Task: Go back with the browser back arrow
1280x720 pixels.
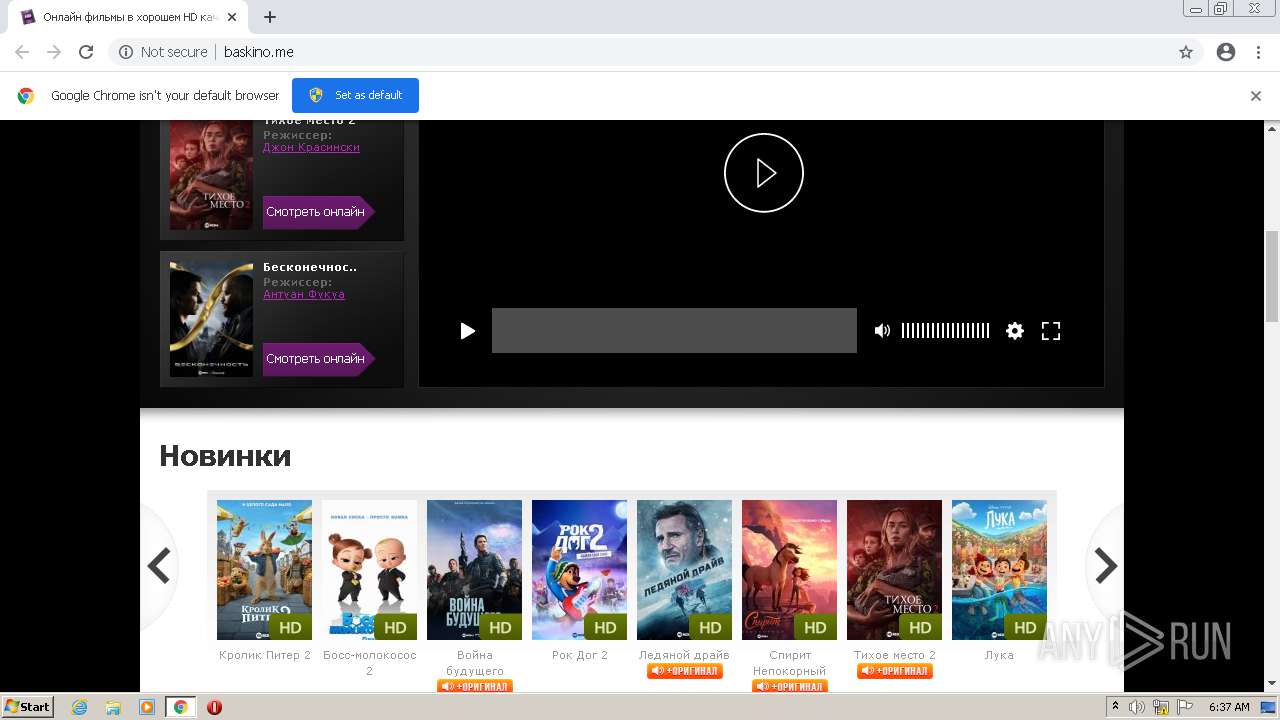Action: 22,52
